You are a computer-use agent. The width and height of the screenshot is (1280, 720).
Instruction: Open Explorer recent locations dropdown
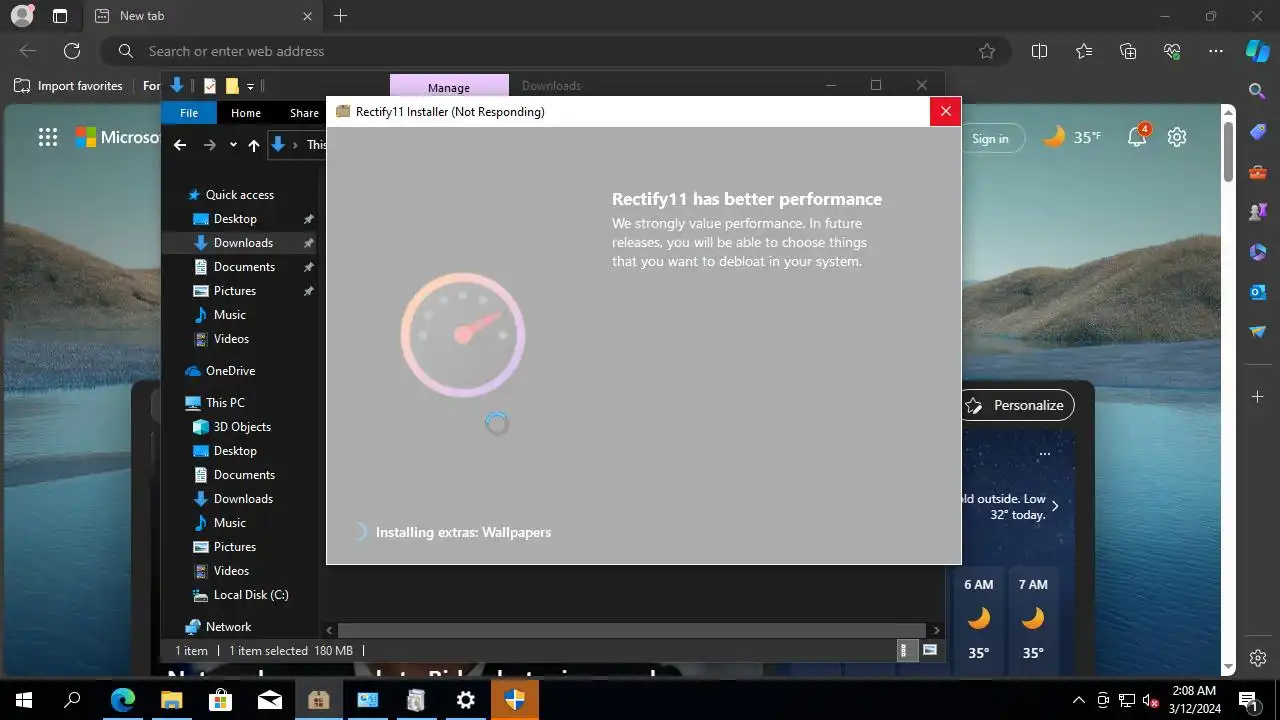(233, 145)
